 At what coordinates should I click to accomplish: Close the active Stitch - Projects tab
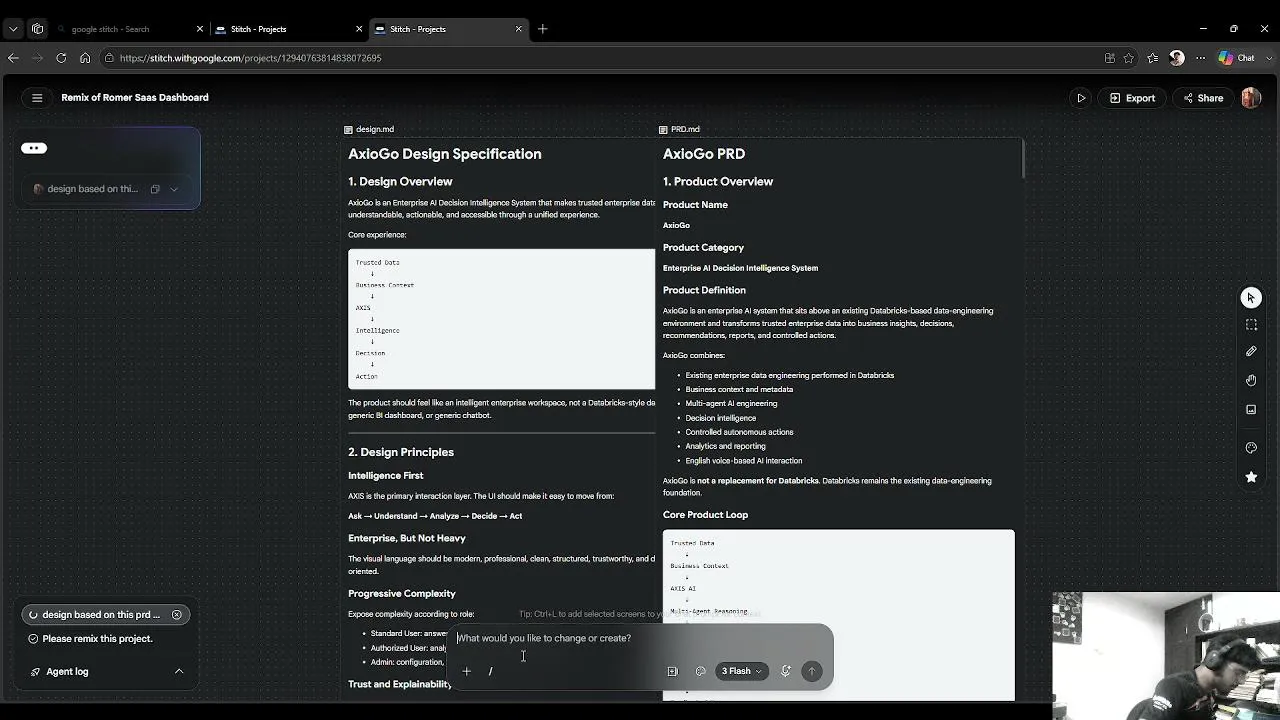519,29
